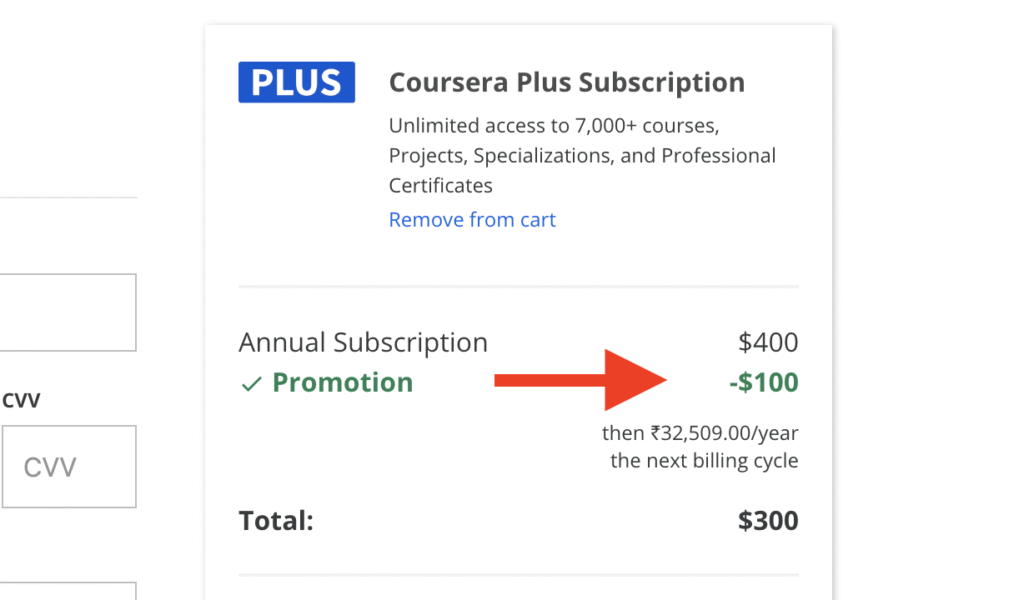1024x600 pixels.
Task: Click the red arrow pointing at the discount
Action: click(x=590, y=381)
